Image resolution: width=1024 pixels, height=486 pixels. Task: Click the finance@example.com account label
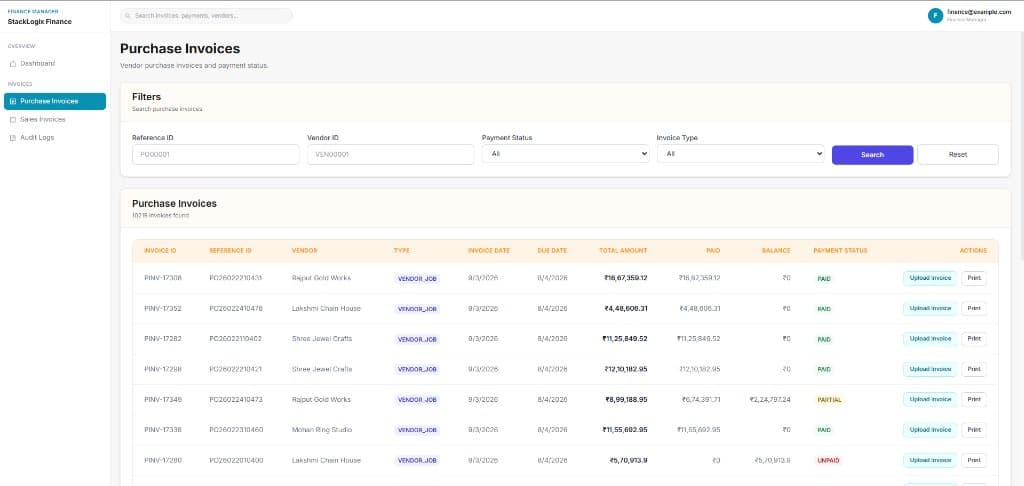coord(979,12)
